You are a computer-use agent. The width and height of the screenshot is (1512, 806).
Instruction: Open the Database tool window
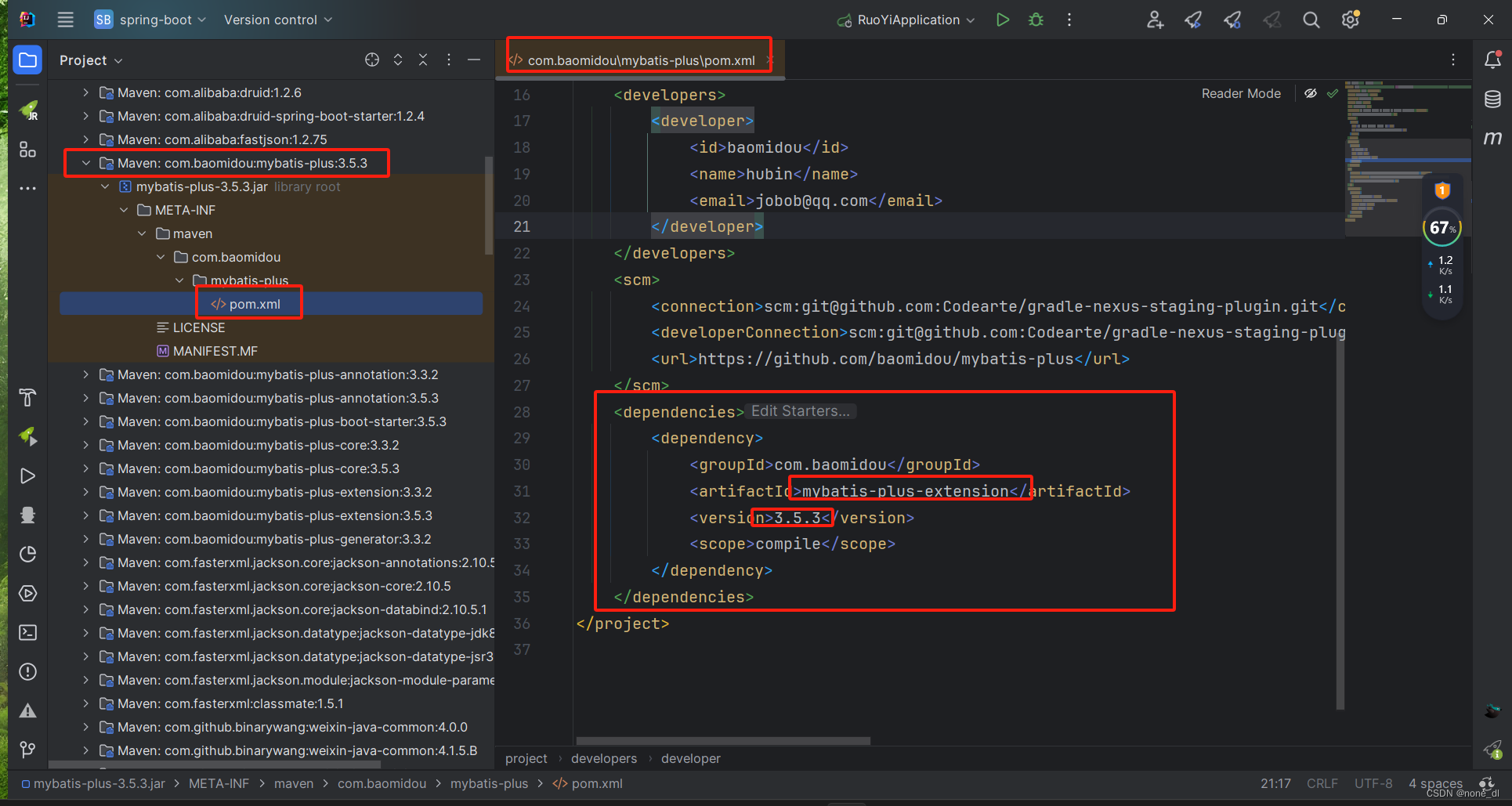(x=1493, y=99)
